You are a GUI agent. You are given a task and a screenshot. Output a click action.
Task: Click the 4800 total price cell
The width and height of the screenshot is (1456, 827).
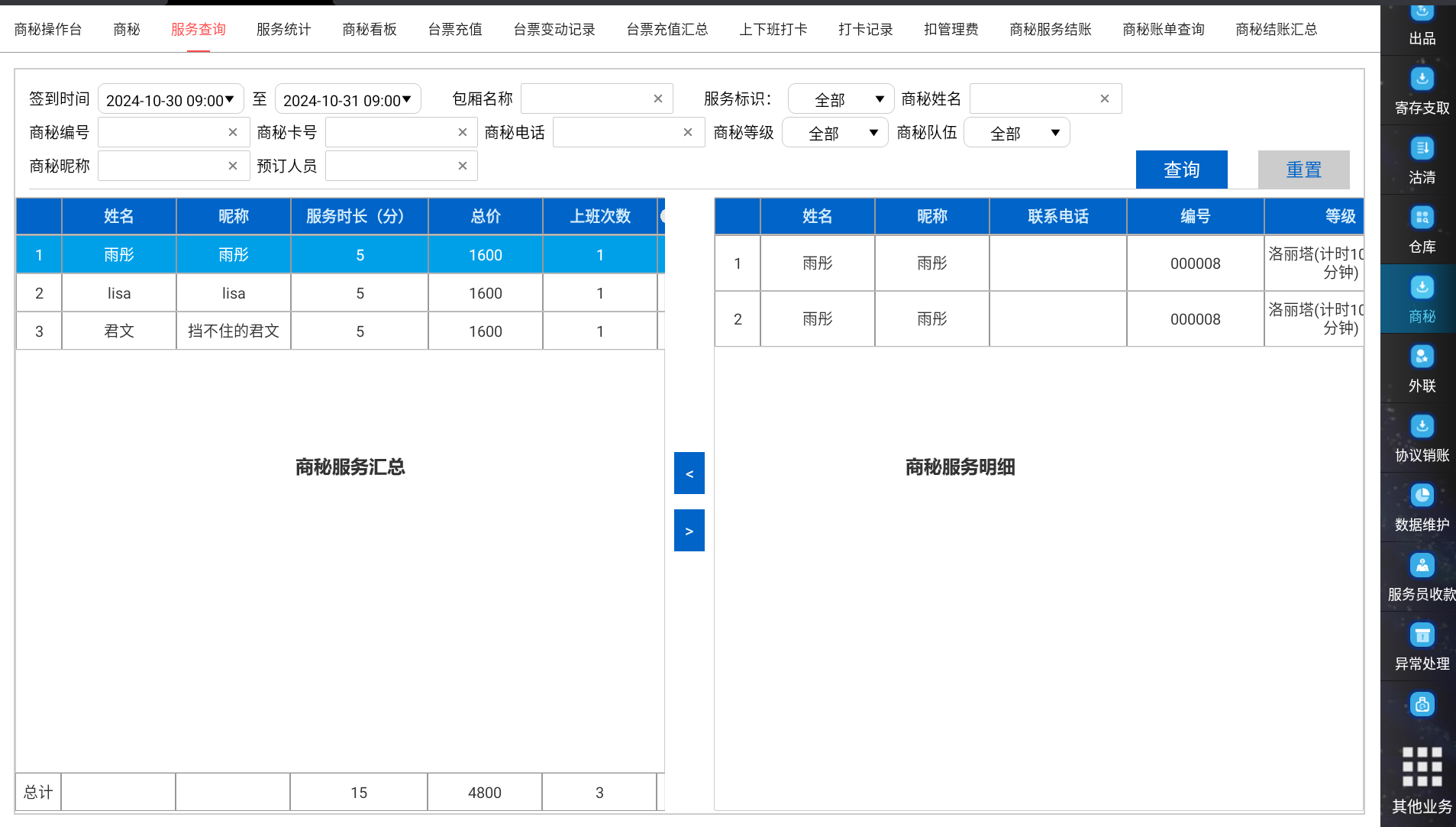[x=485, y=793]
